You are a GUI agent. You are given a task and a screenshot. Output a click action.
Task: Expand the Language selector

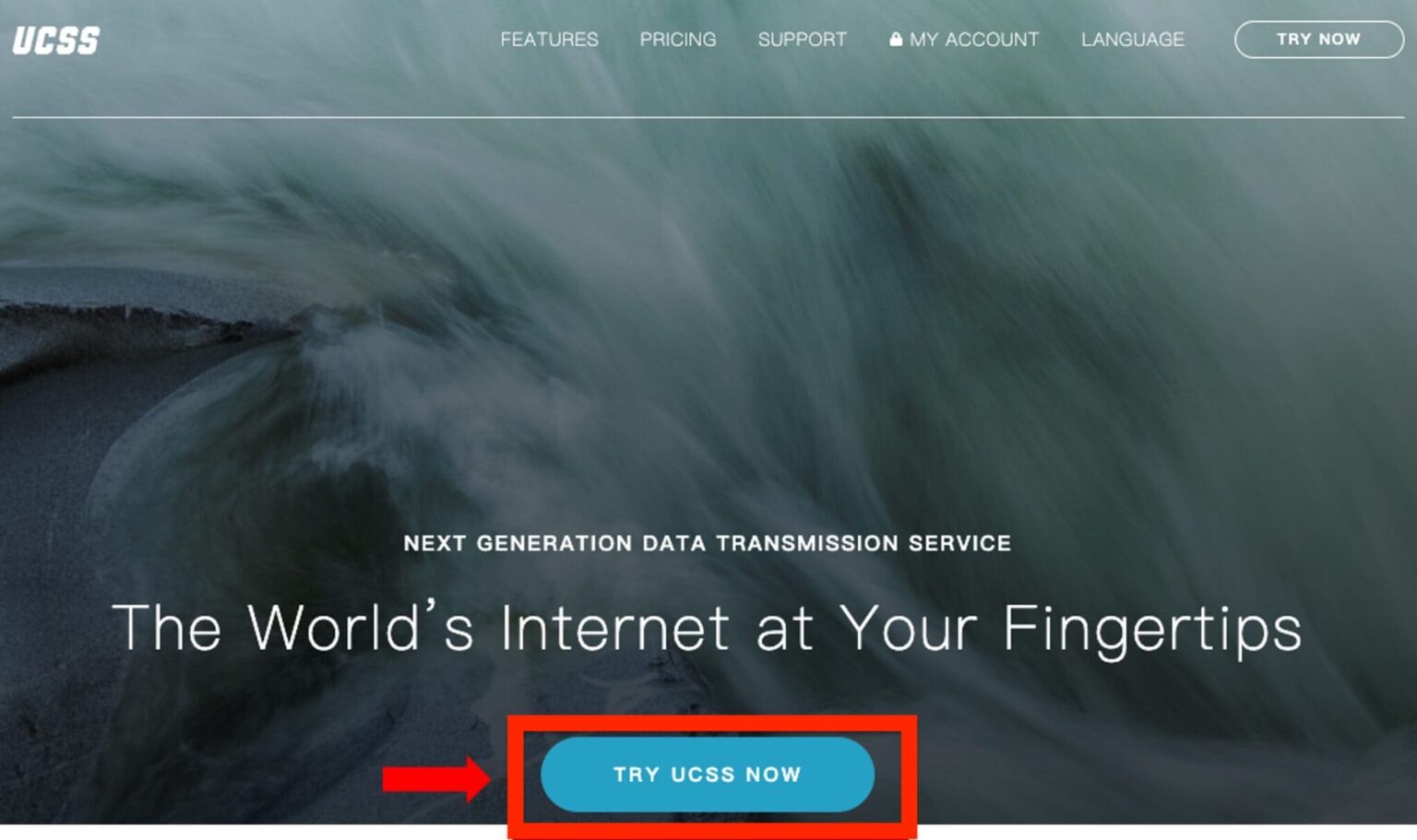click(1132, 40)
